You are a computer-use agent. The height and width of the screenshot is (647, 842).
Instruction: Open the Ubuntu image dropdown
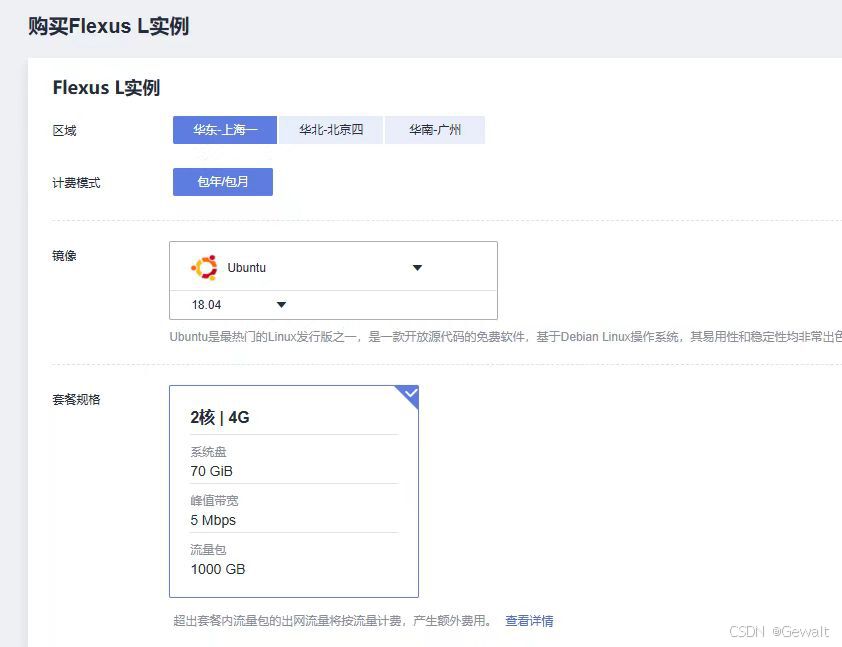333,267
